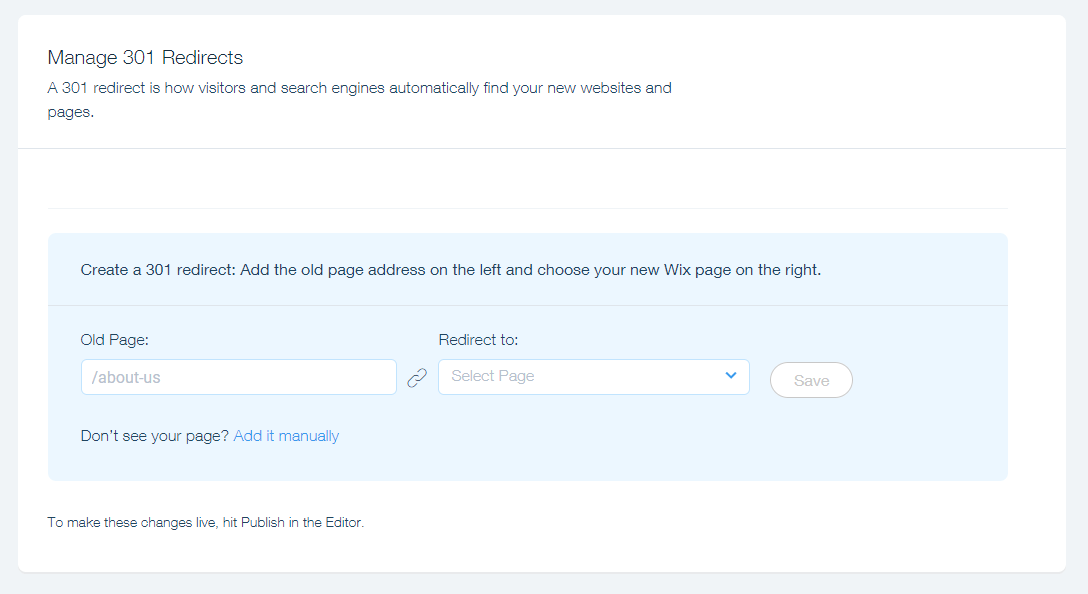Choose a new Wix page from the selector

tap(593, 376)
